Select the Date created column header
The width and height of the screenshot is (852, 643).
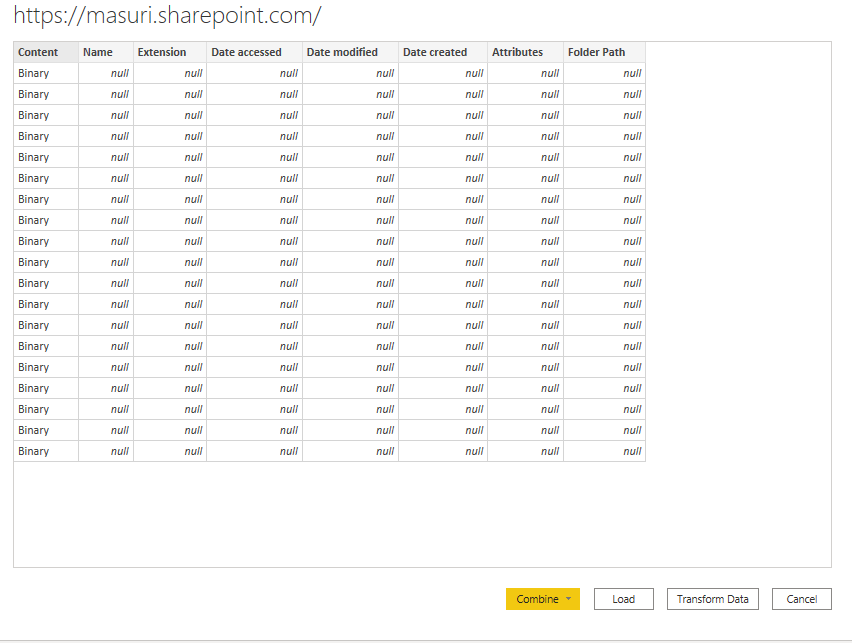click(443, 52)
